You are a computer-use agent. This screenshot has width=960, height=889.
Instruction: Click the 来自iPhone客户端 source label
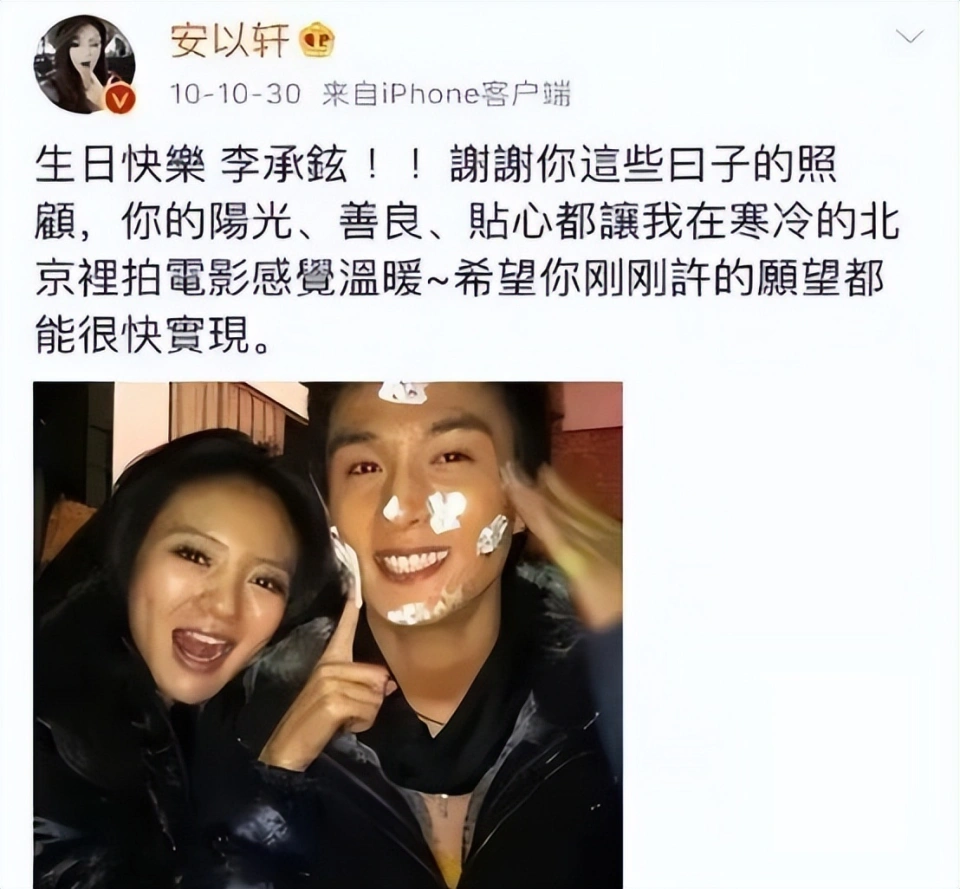click(x=446, y=94)
